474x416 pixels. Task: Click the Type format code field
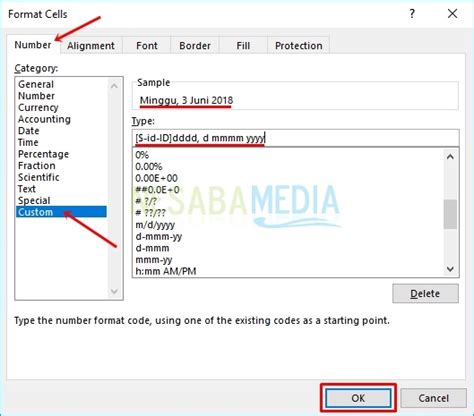[296, 138]
